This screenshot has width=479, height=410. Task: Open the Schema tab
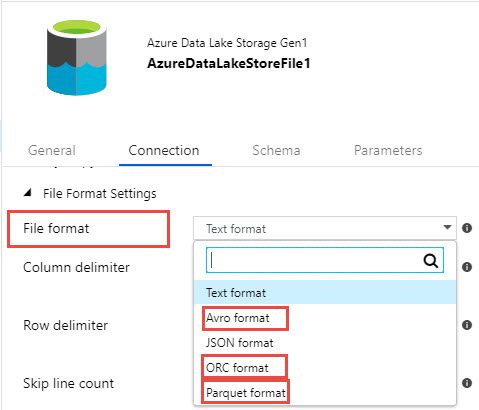(x=276, y=150)
